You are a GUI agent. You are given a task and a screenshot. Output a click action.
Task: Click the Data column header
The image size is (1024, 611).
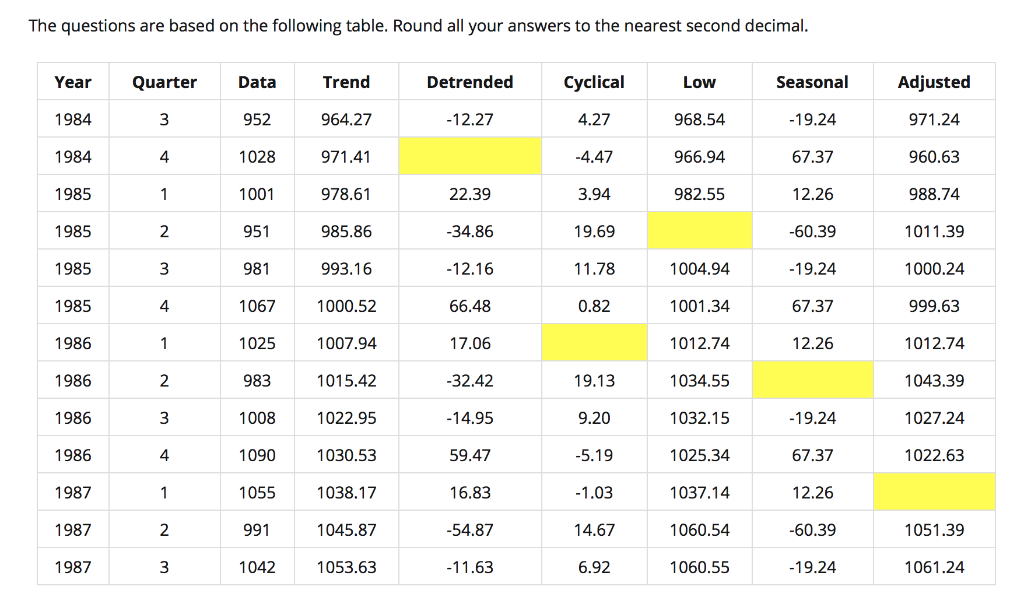256,82
